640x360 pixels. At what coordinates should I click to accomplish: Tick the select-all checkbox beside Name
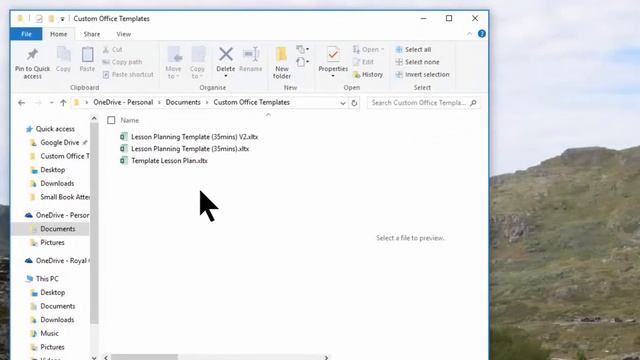tap(111, 120)
